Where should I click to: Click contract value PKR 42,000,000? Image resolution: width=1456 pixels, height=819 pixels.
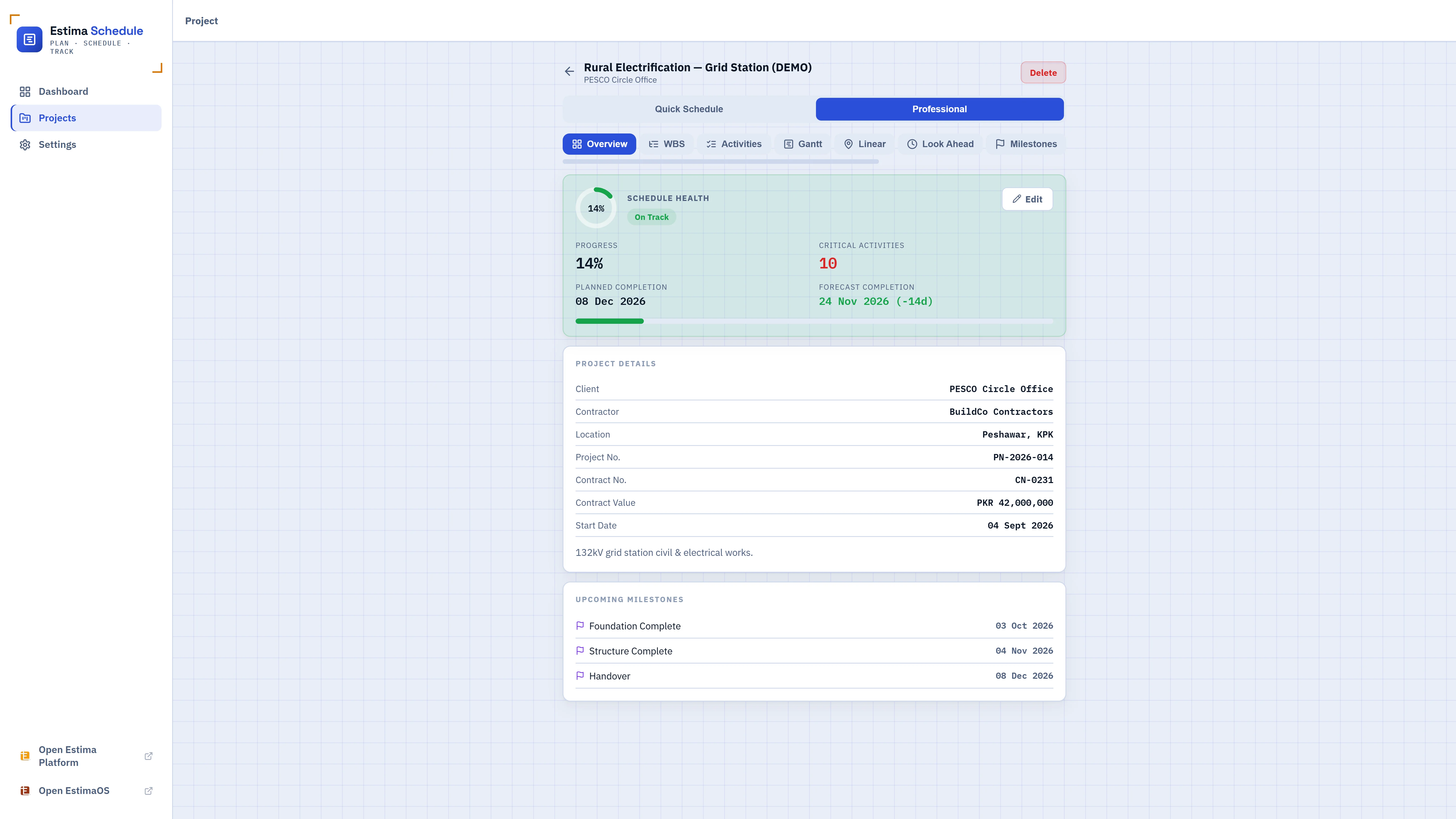coord(1015,503)
